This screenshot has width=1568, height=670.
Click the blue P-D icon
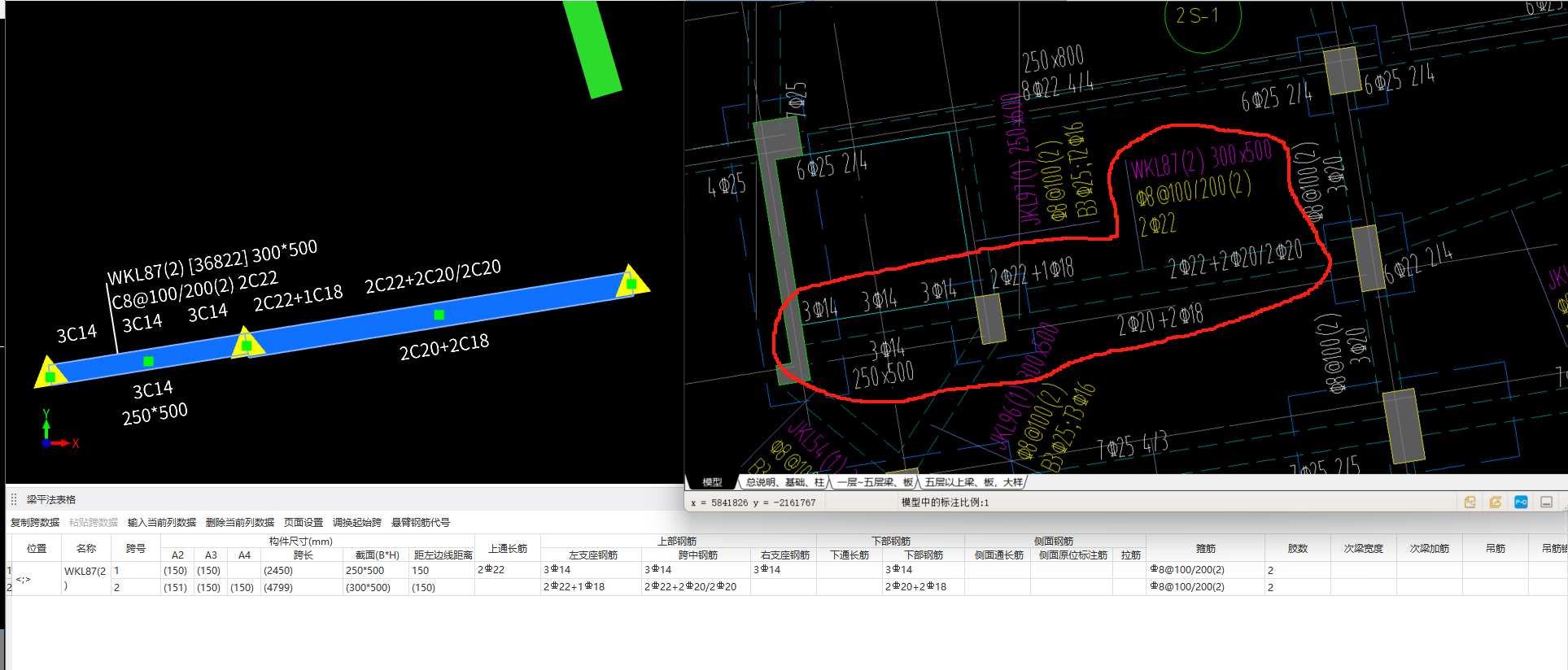1521,502
